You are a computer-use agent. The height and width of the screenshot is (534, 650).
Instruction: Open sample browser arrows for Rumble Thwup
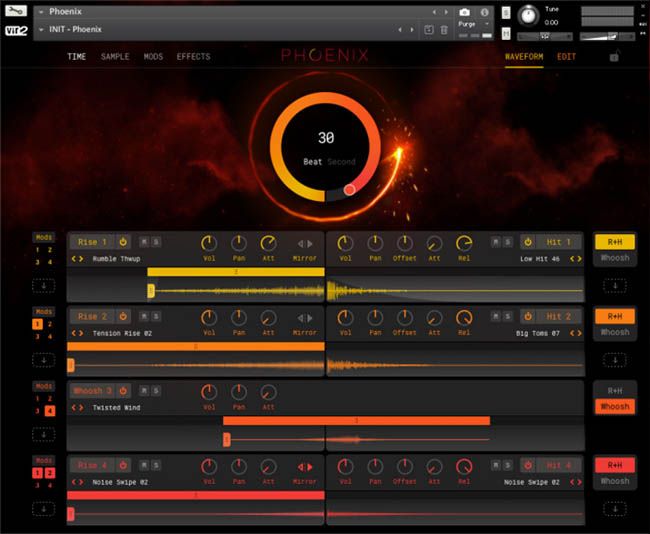pyautogui.click(x=77, y=259)
